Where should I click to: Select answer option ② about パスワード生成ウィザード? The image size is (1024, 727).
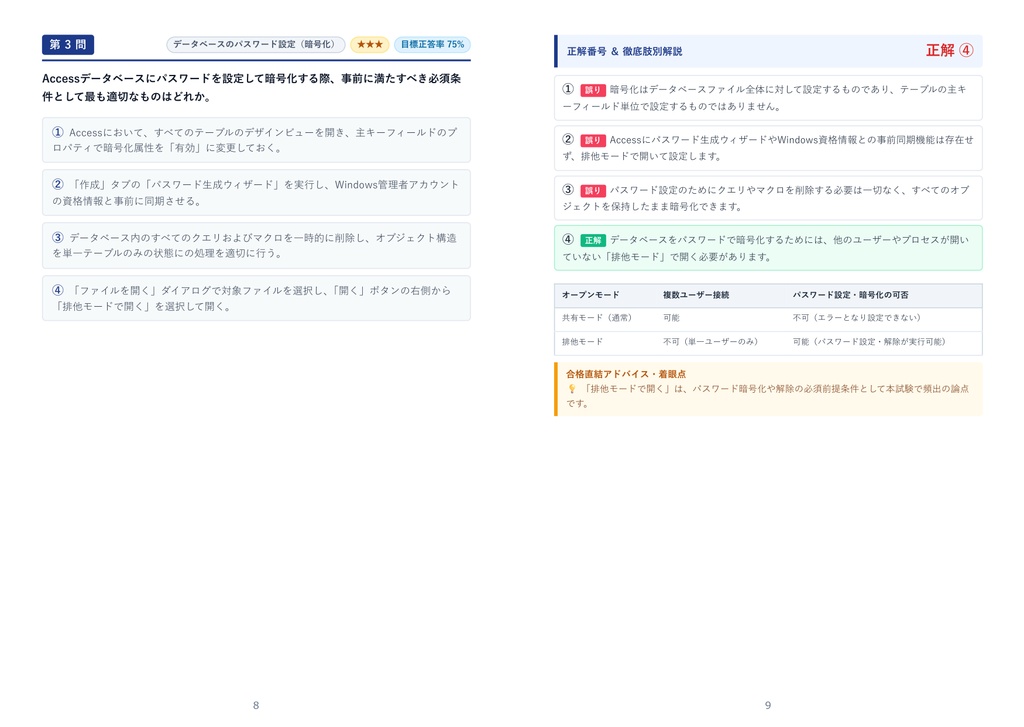click(x=256, y=193)
